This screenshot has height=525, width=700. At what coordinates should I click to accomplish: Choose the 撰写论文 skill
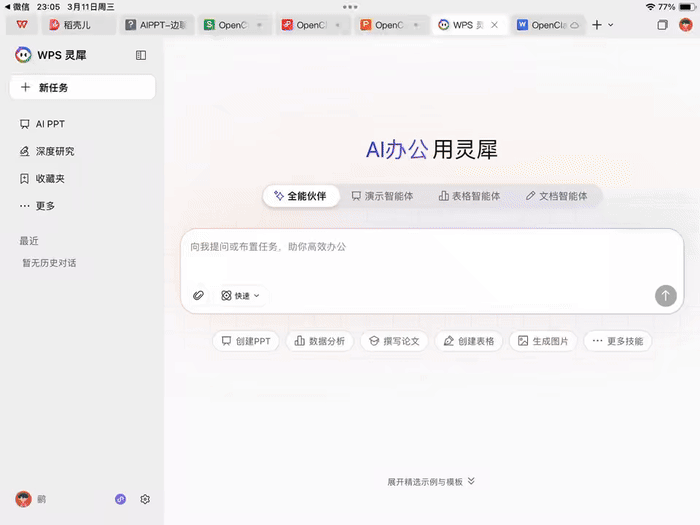click(x=394, y=341)
